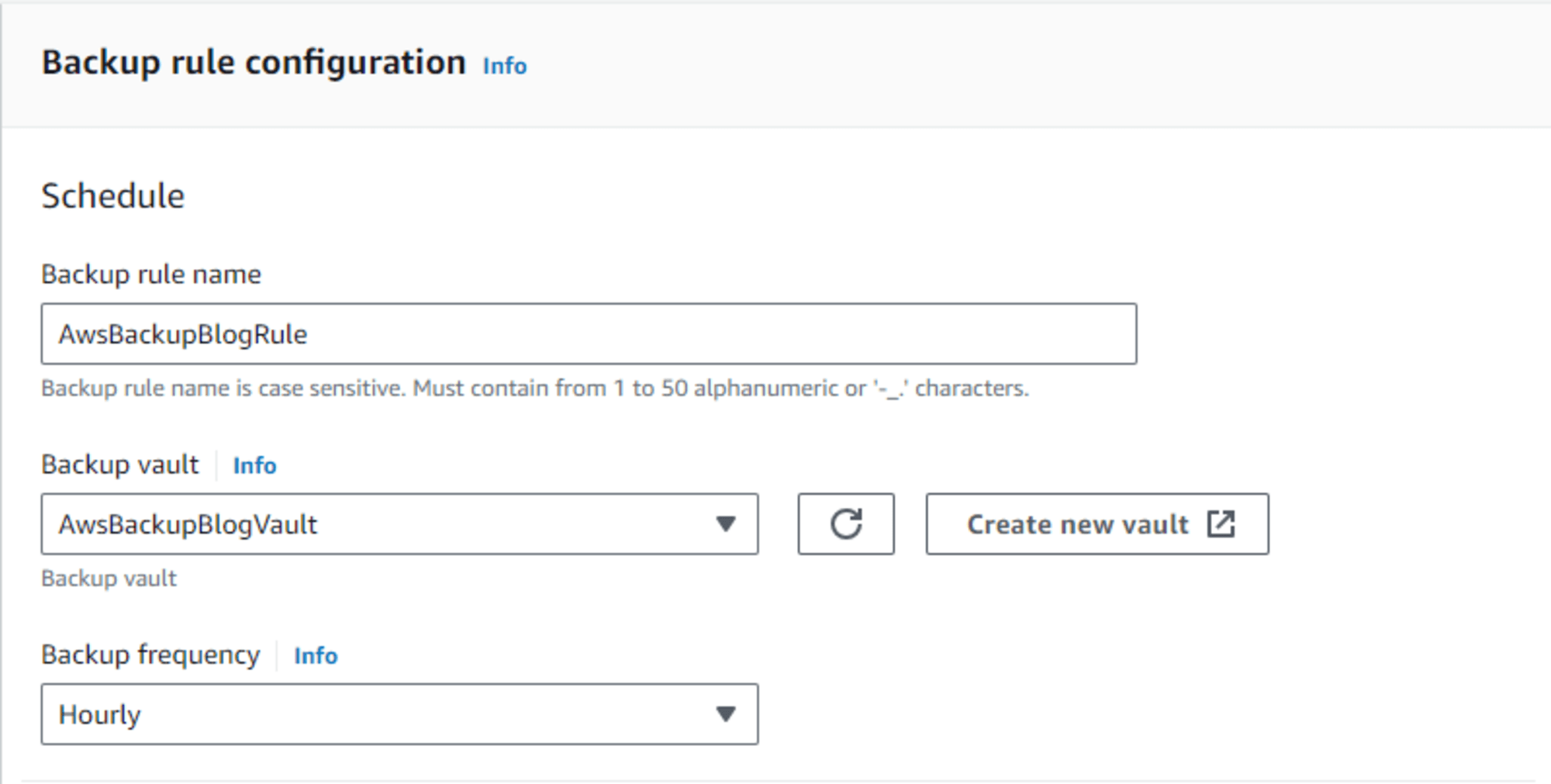Click the Backup rule configuration heading
This screenshot has height=784, width=1551.
pyautogui.click(x=254, y=63)
